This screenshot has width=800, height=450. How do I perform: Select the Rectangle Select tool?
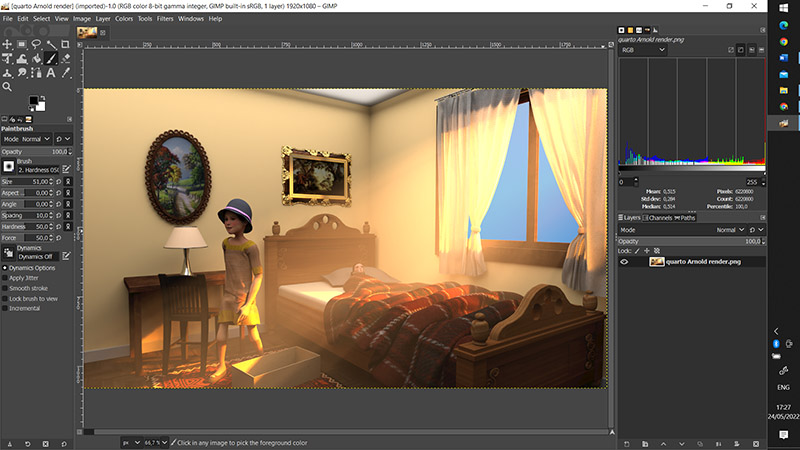[x=22, y=44]
